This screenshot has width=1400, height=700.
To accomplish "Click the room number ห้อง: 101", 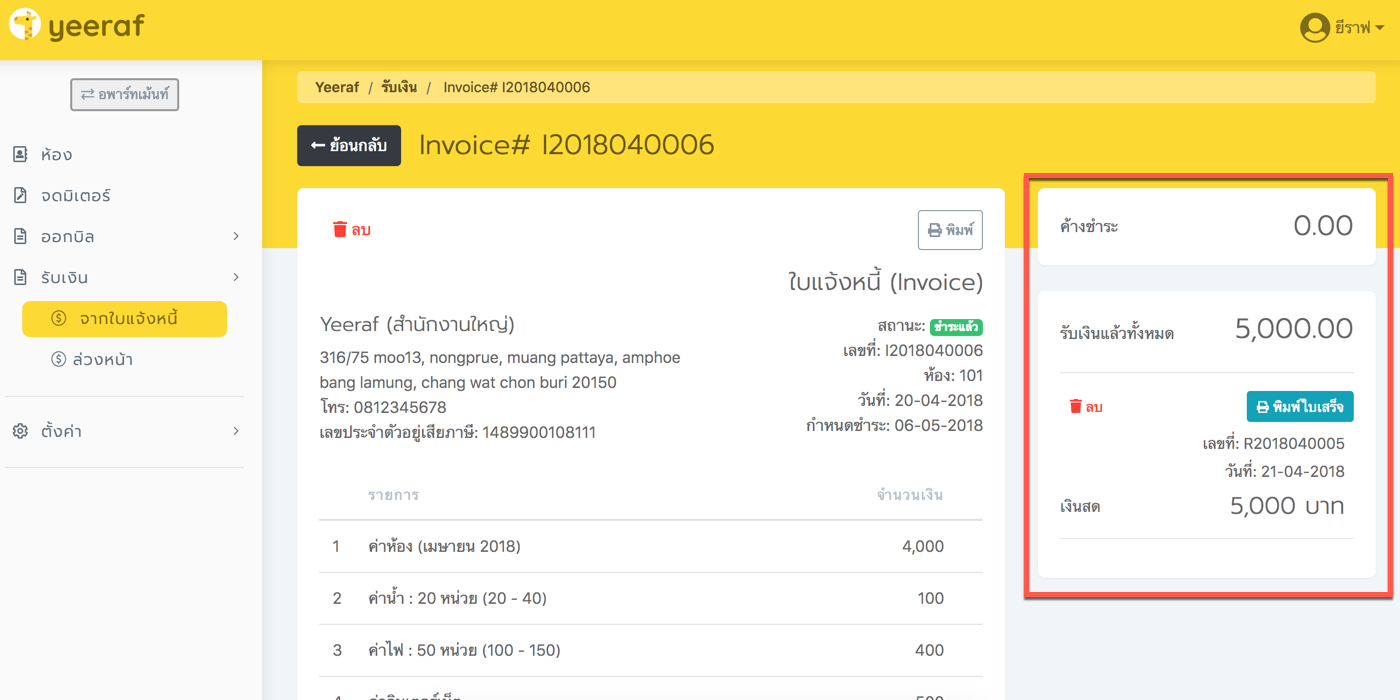I will click(x=954, y=375).
